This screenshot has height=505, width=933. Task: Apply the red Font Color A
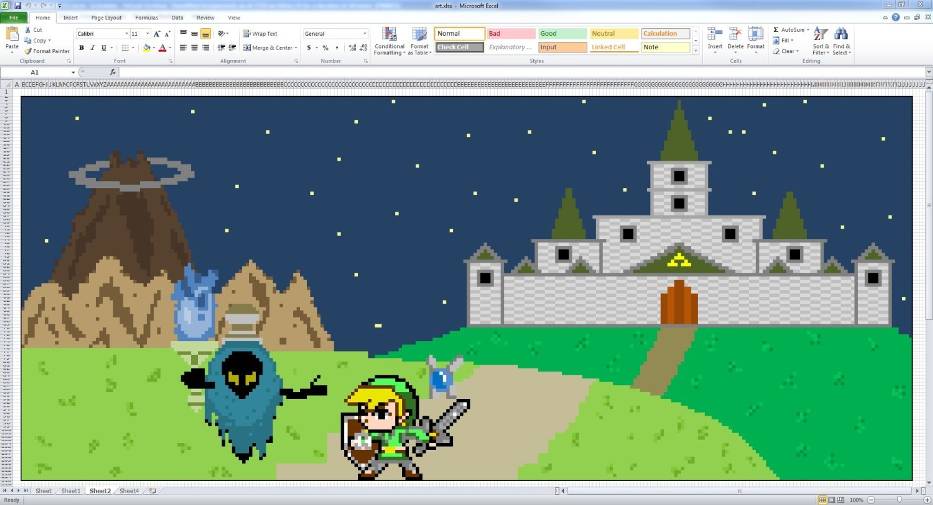[x=162, y=48]
